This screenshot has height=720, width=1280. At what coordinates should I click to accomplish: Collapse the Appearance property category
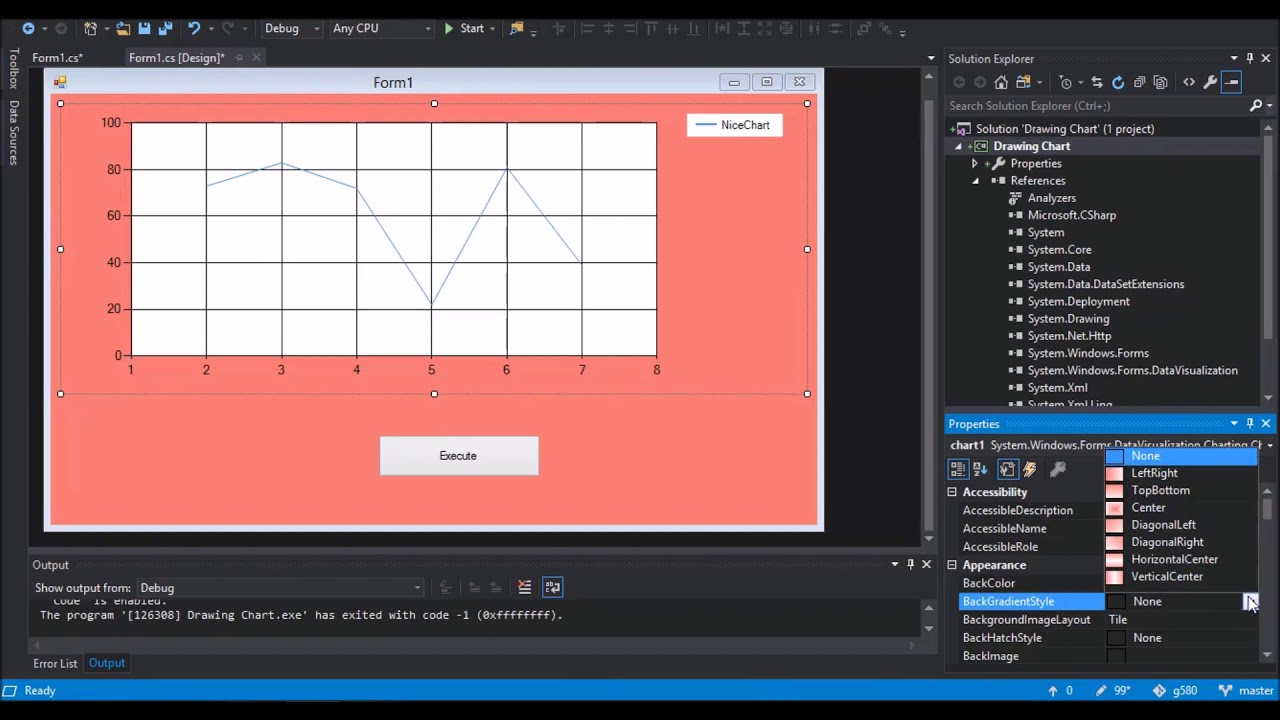[952, 565]
